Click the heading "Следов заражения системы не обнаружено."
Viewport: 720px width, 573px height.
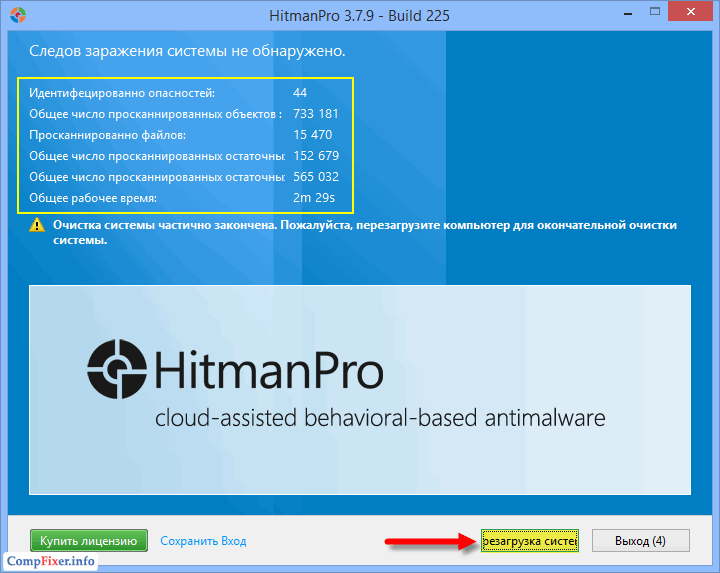click(187, 51)
